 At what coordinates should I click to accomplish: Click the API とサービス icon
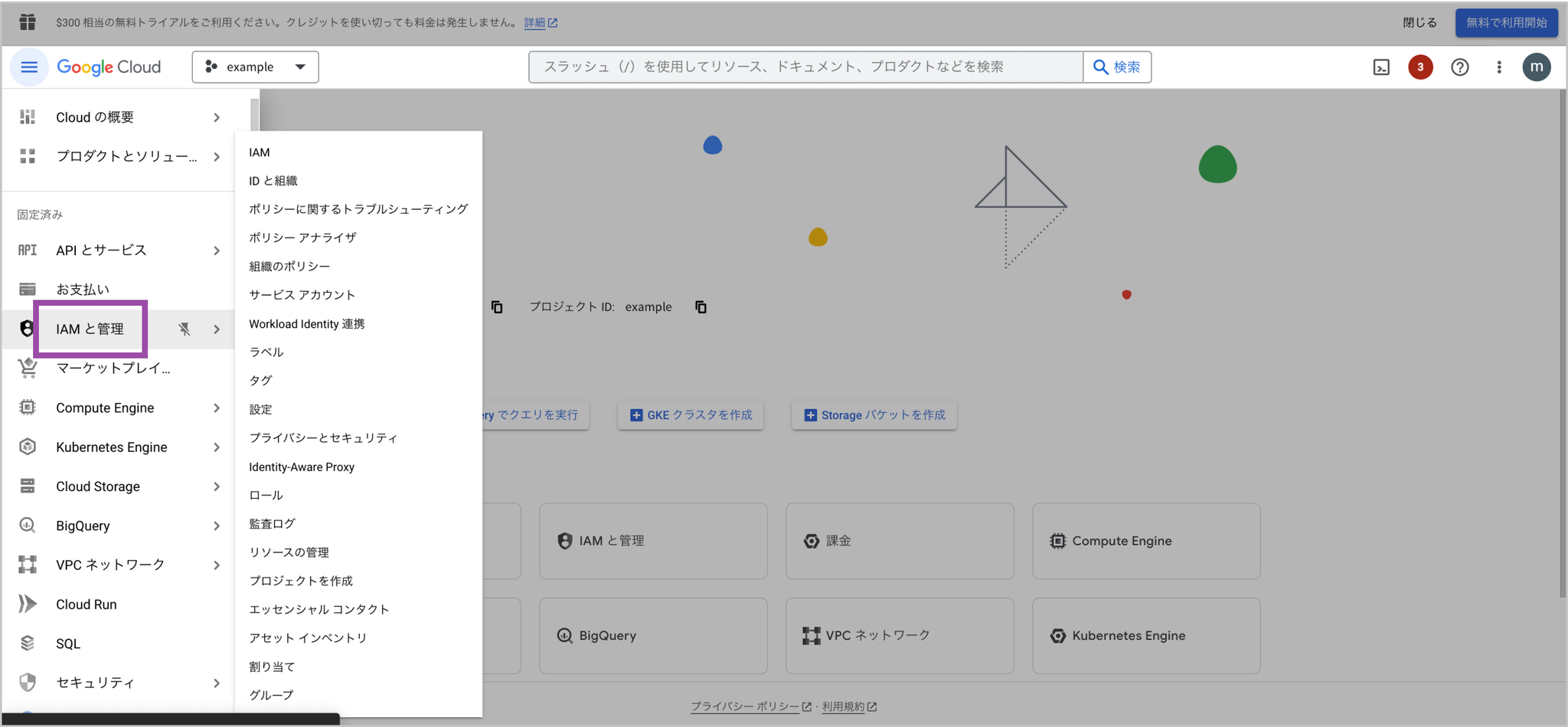(28, 250)
